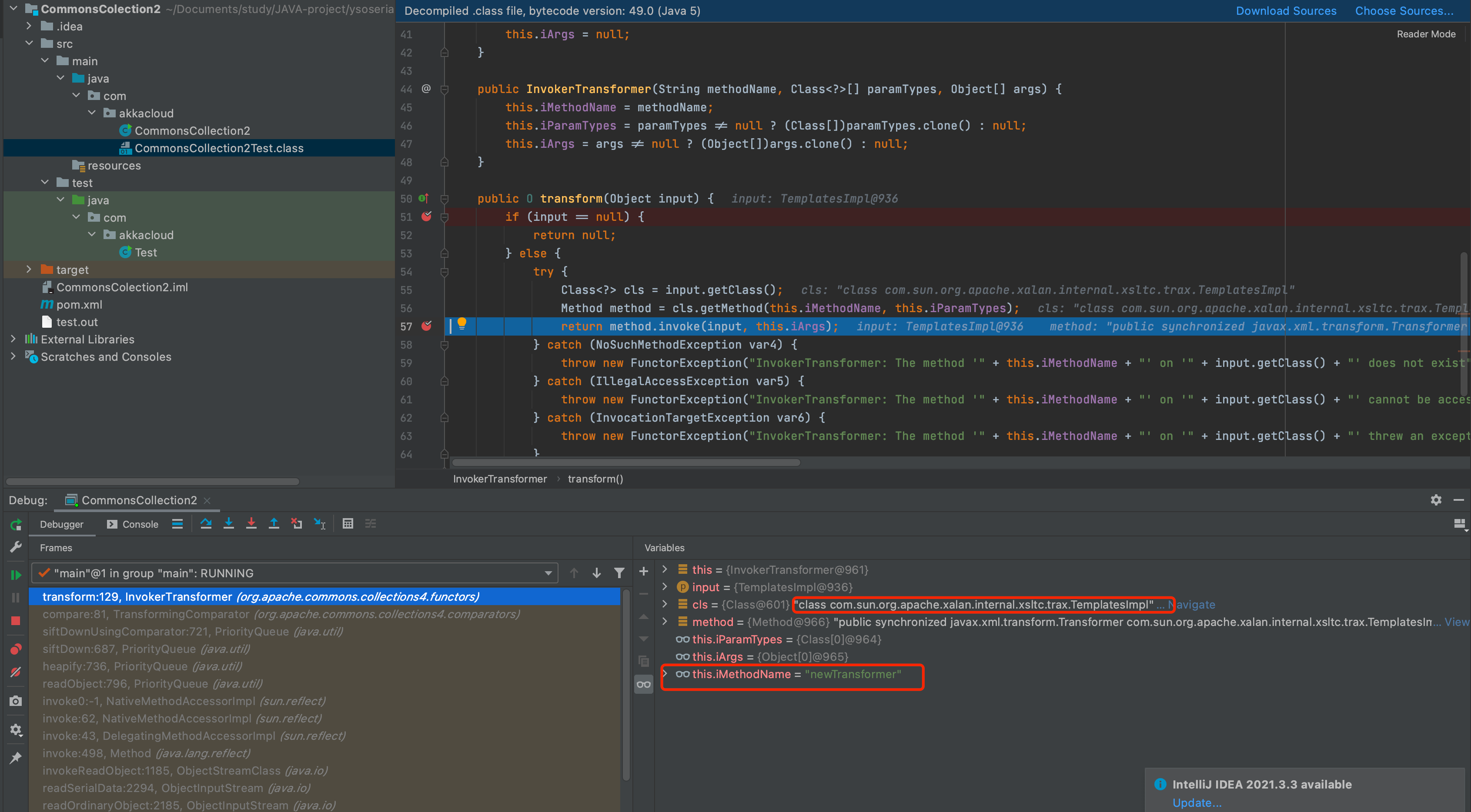
Task: Click project tree horizontal scrollbar
Action: tap(152, 481)
